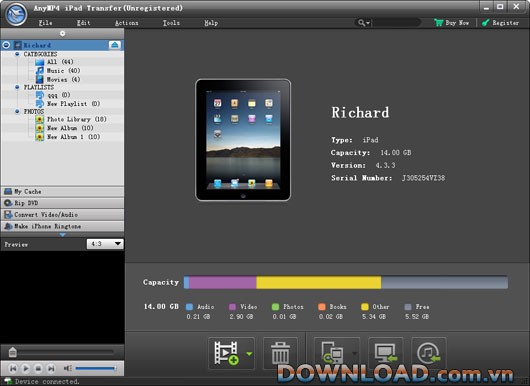Click inside the search field
This screenshot has width=530, height=386.
[x=396, y=23]
